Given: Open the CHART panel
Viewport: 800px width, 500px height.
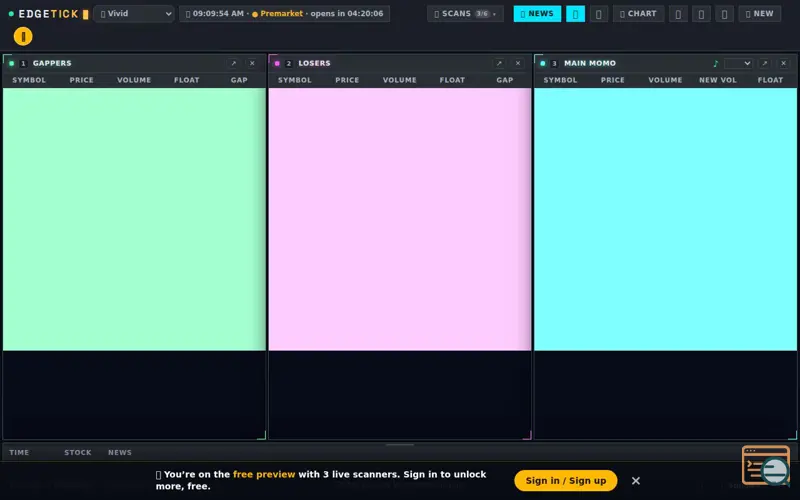Looking at the screenshot, I should pyautogui.click(x=638, y=14).
